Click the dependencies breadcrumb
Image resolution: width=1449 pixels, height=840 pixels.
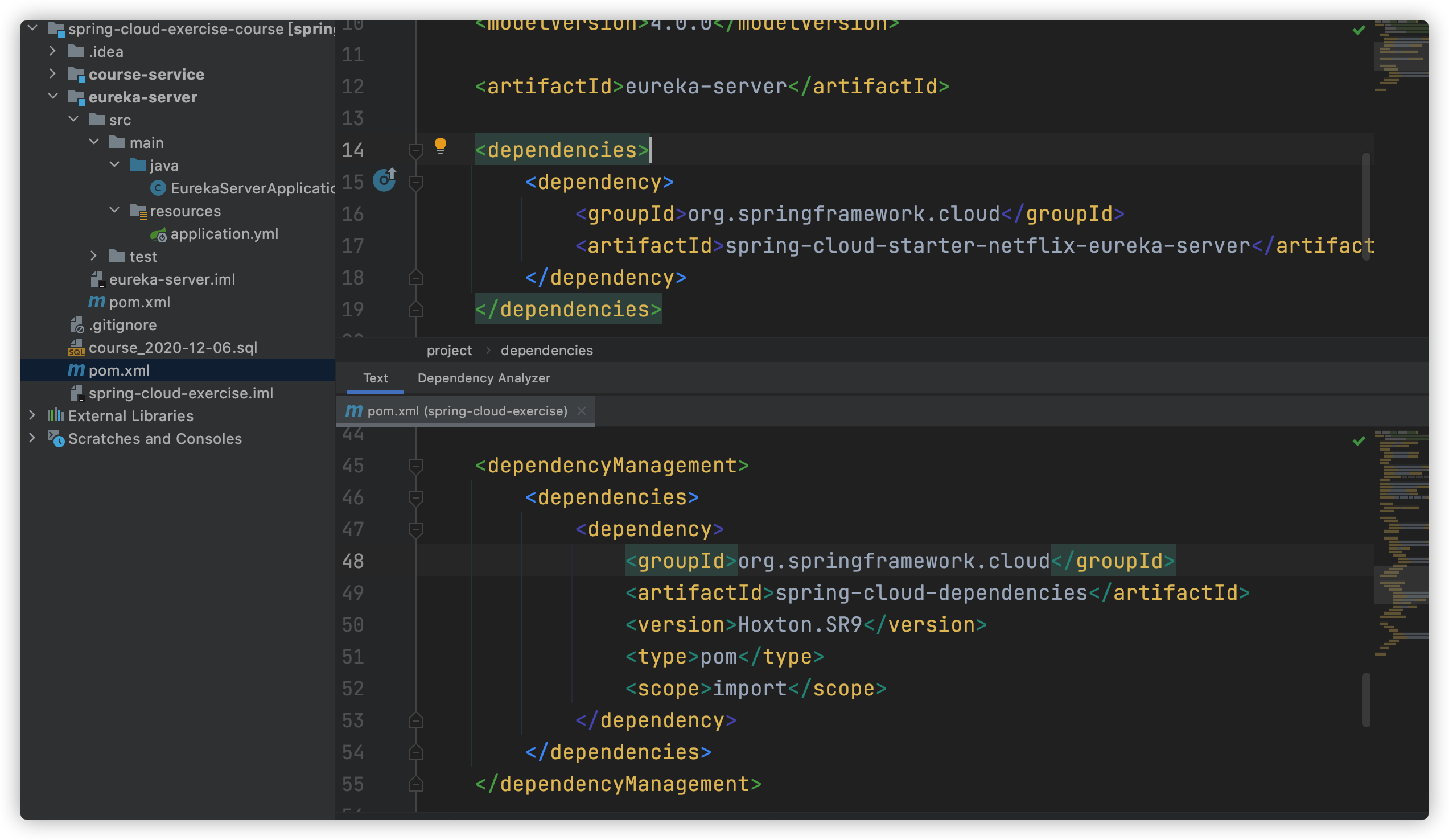pos(547,350)
